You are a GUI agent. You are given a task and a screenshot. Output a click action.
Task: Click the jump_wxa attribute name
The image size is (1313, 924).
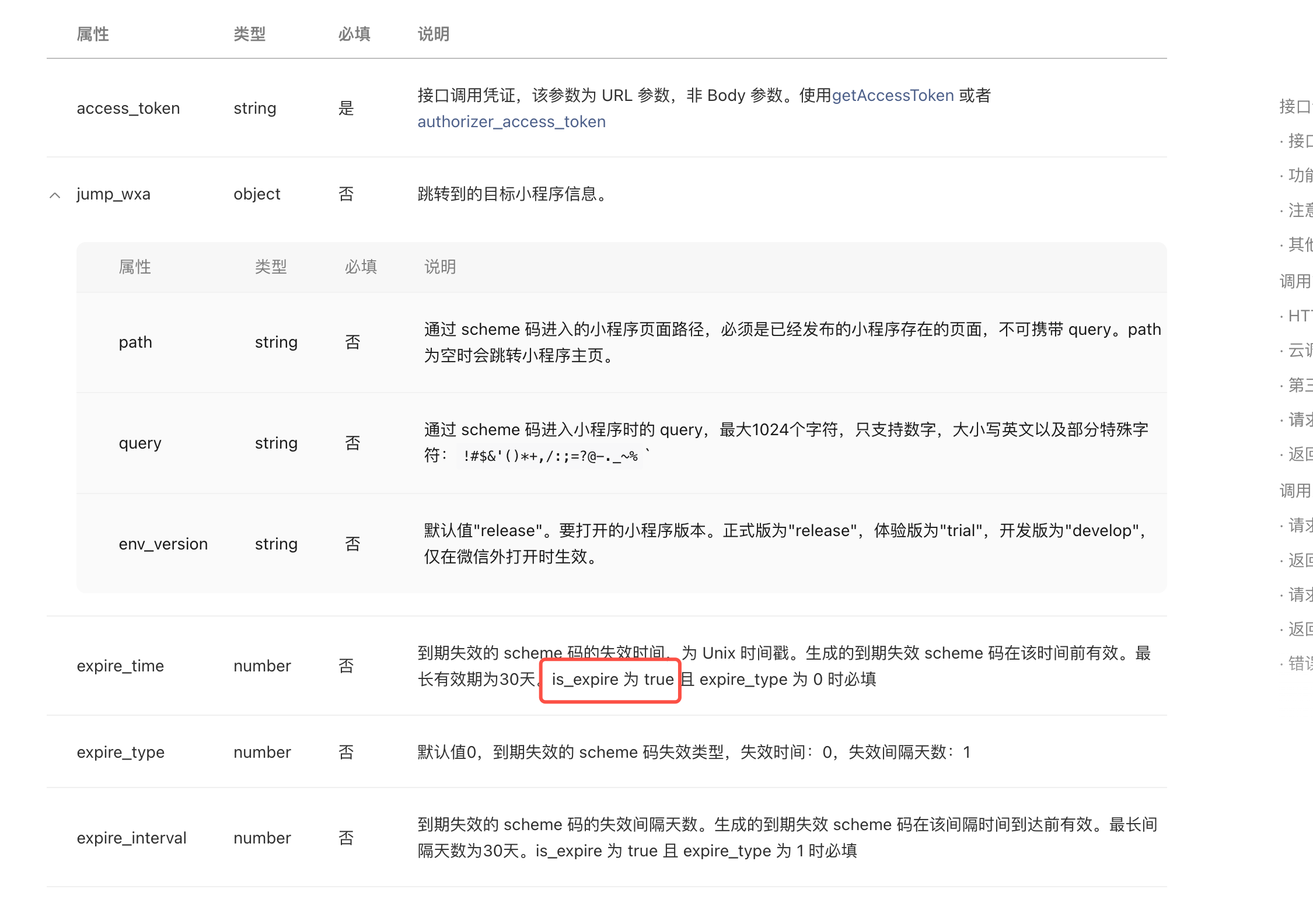pos(113,194)
